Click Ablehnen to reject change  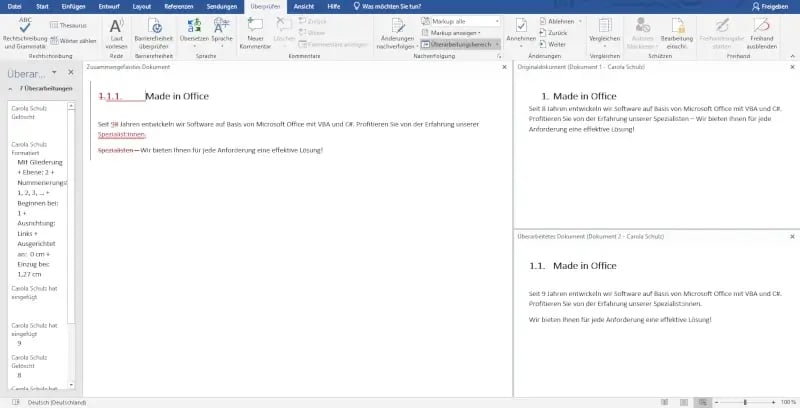[556, 21]
